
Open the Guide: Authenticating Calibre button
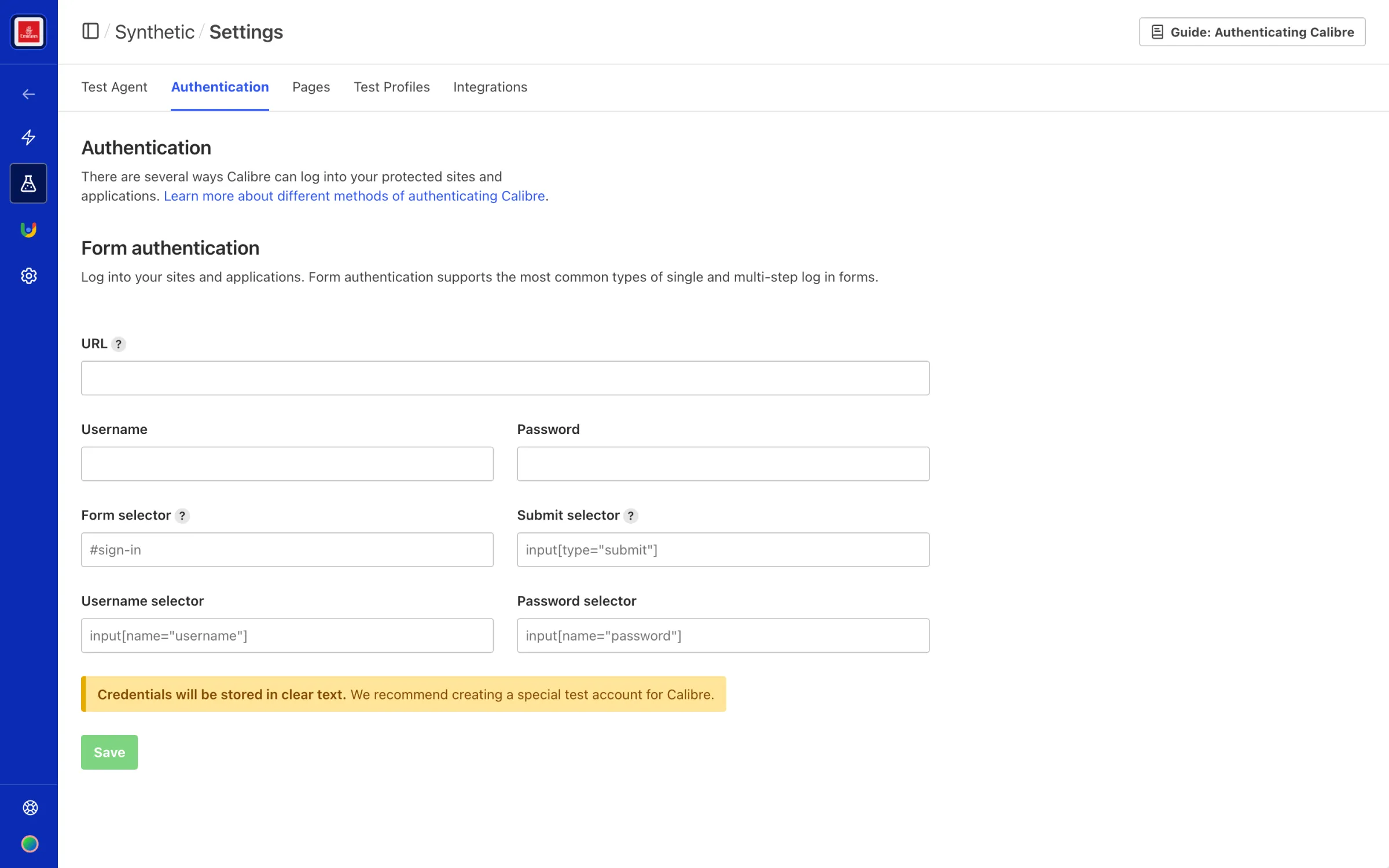(x=1252, y=32)
